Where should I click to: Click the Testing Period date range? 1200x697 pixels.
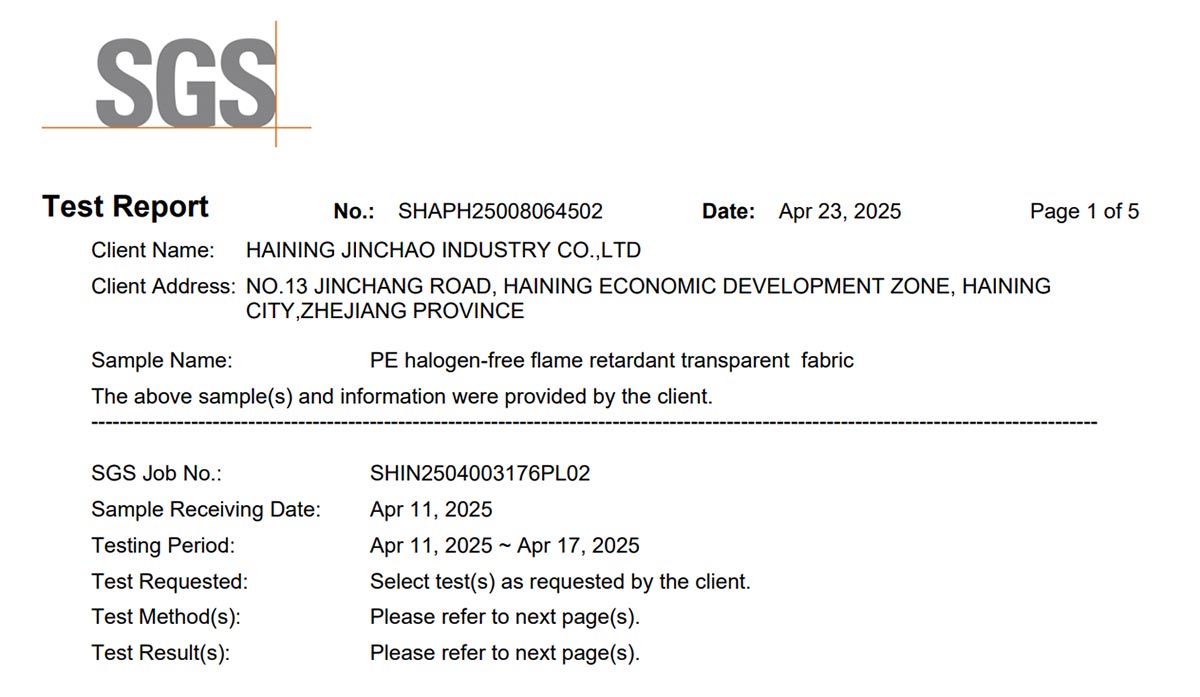tap(505, 546)
